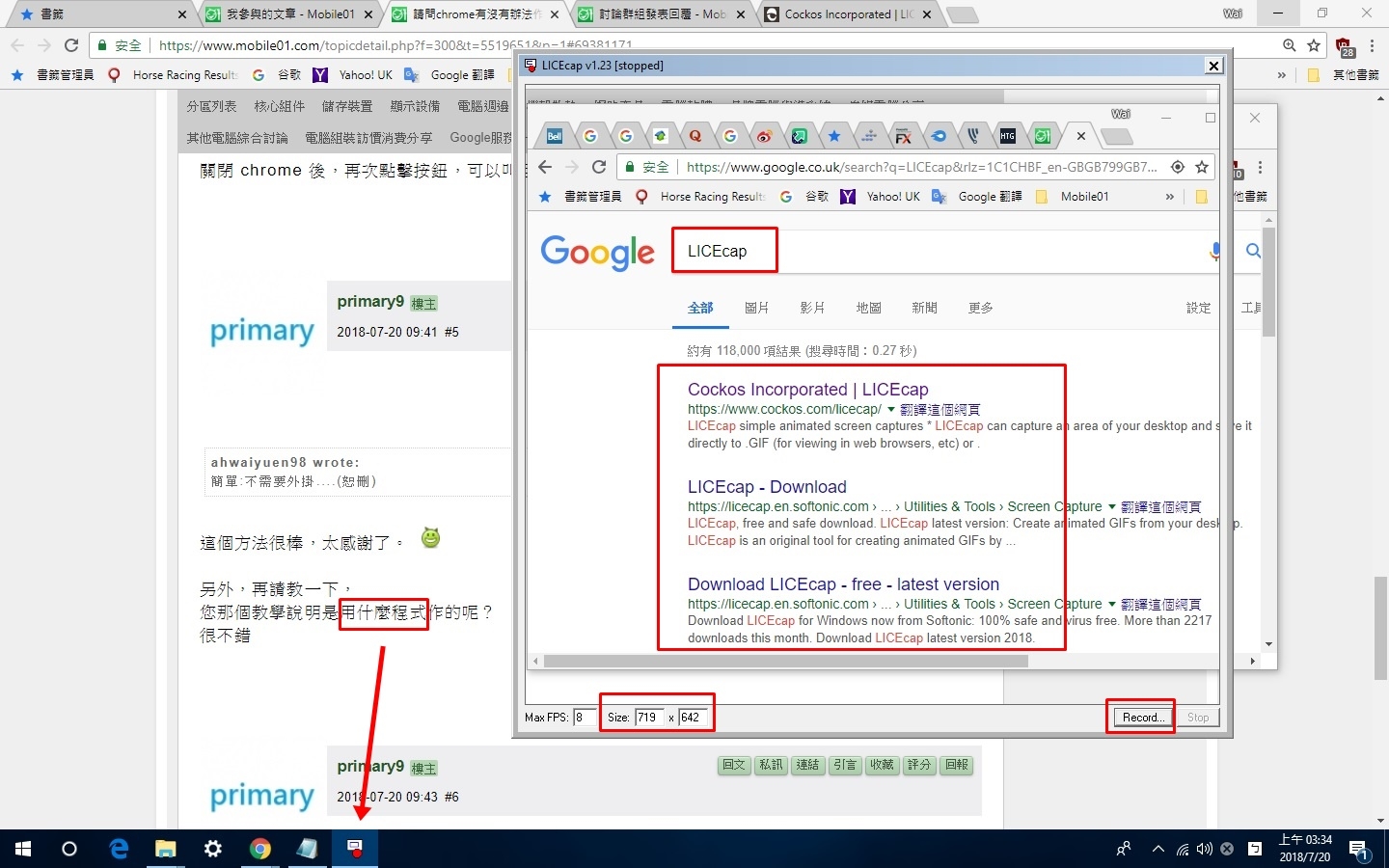Screen dimensions: 1389x868
Task: Open the outer Chrome three-dot menu
Action: (1372, 45)
